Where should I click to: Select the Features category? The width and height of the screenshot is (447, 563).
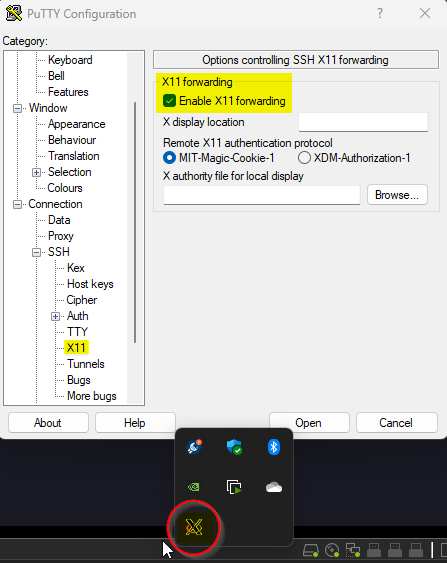pos(68,92)
